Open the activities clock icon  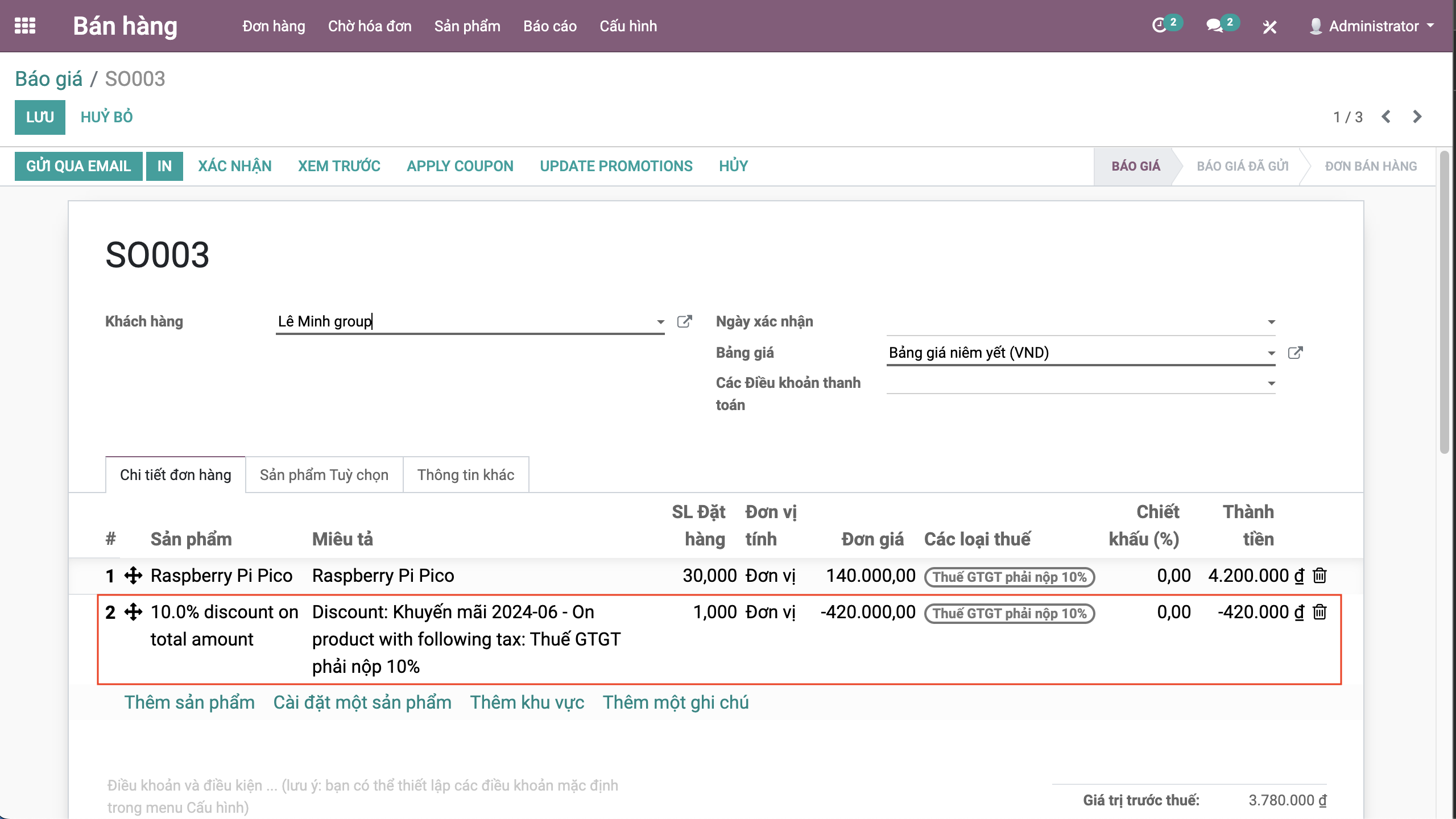tap(1159, 26)
